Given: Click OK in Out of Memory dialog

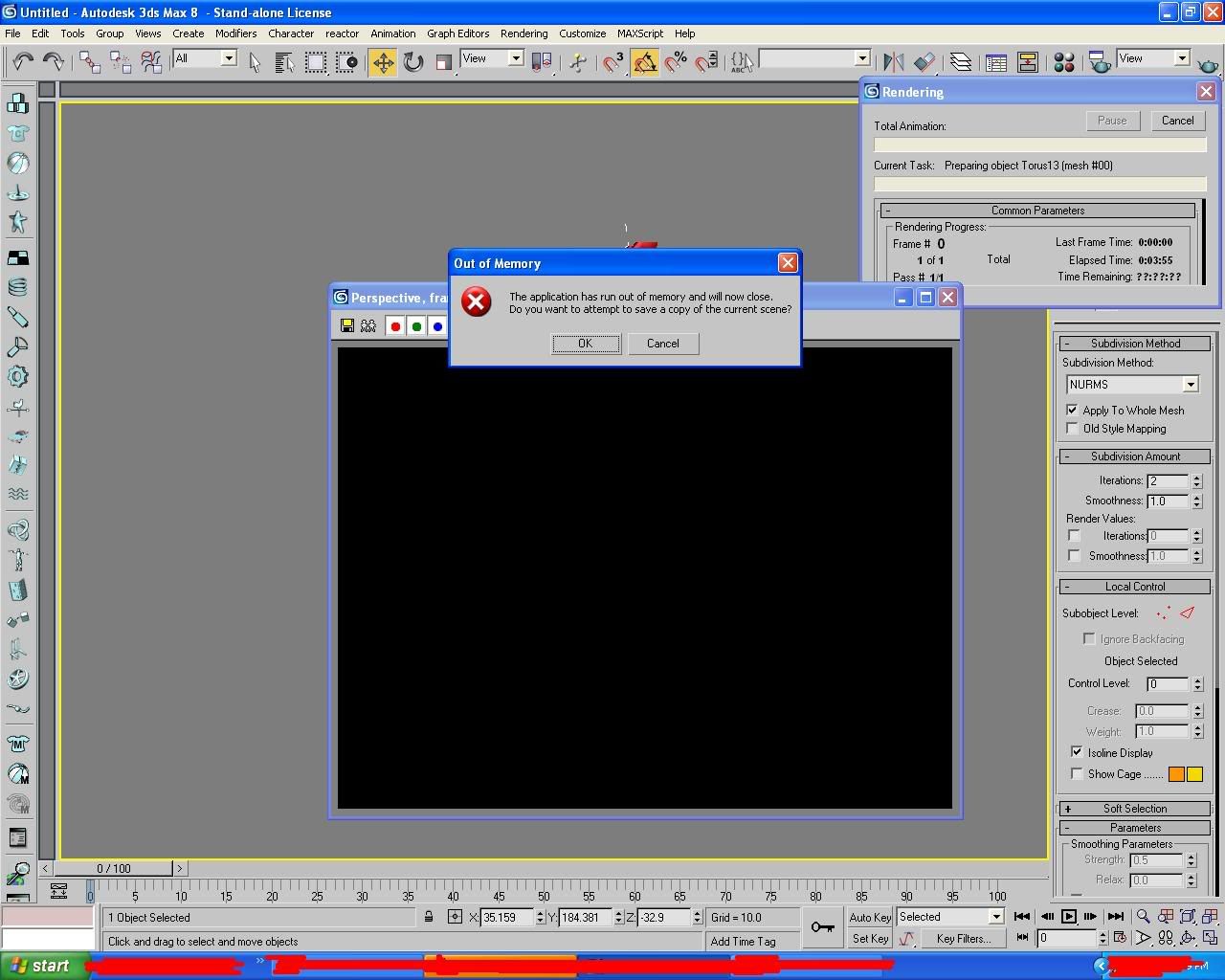Looking at the screenshot, I should 586,344.
